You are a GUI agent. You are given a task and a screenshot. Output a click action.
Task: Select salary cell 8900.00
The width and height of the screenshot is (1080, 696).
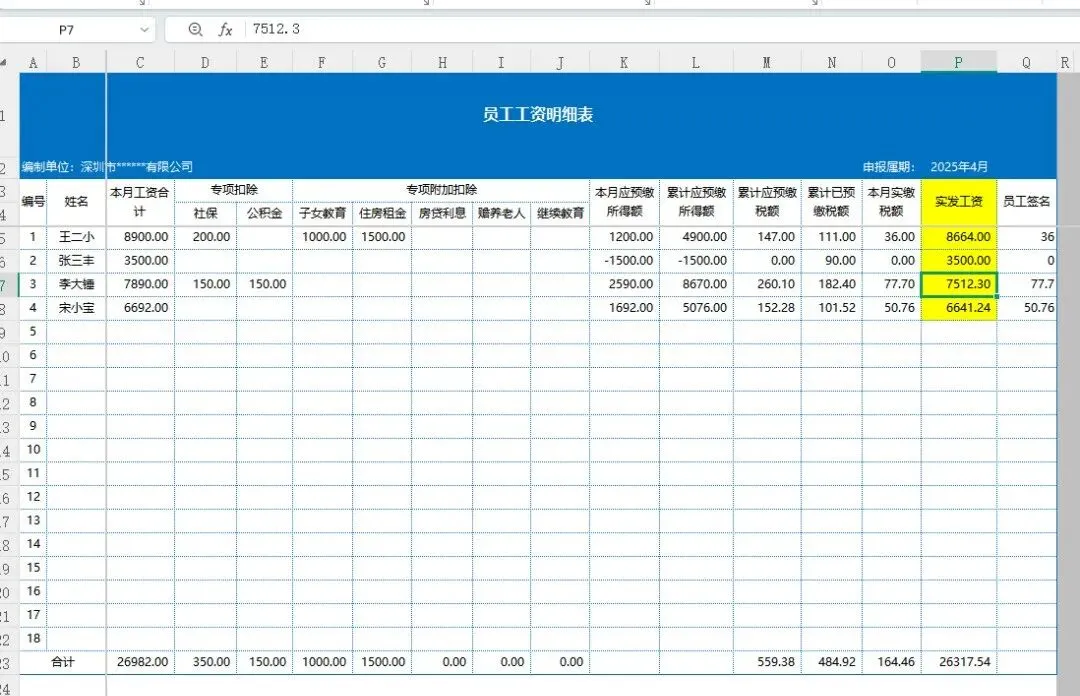[x=141, y=236]
